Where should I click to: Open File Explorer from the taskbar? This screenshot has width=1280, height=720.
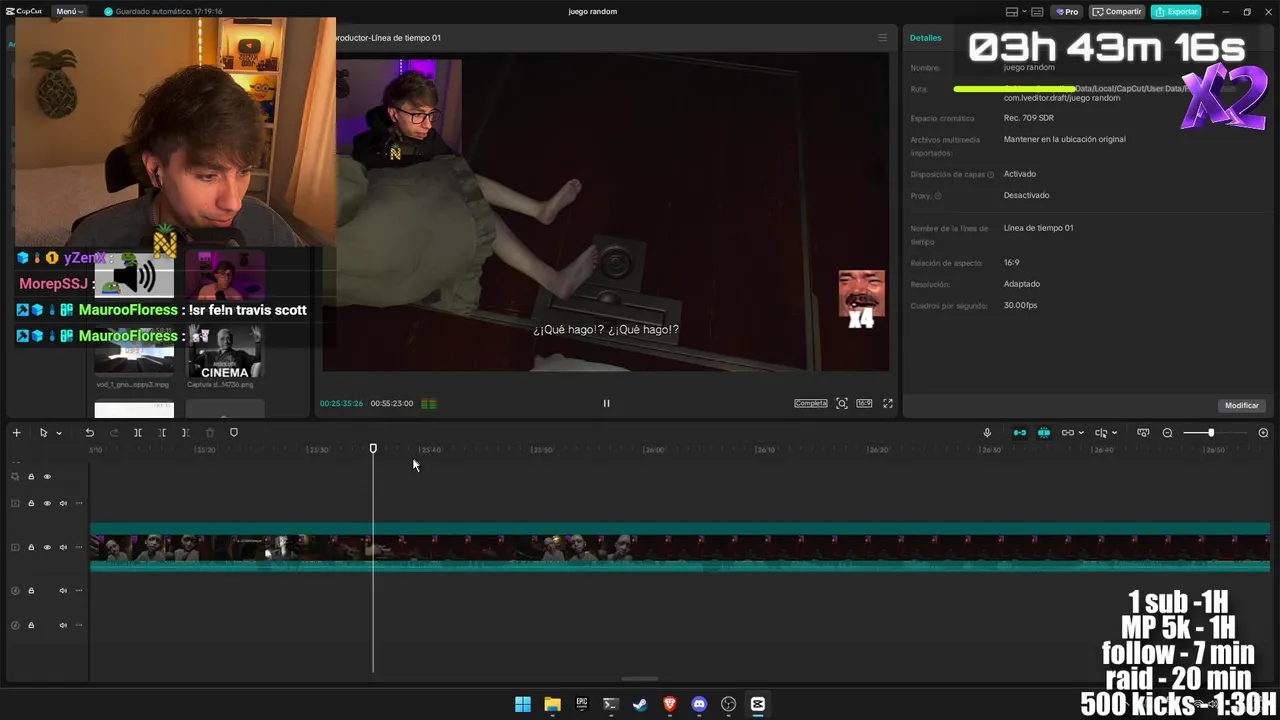click(x=552, y=704)
